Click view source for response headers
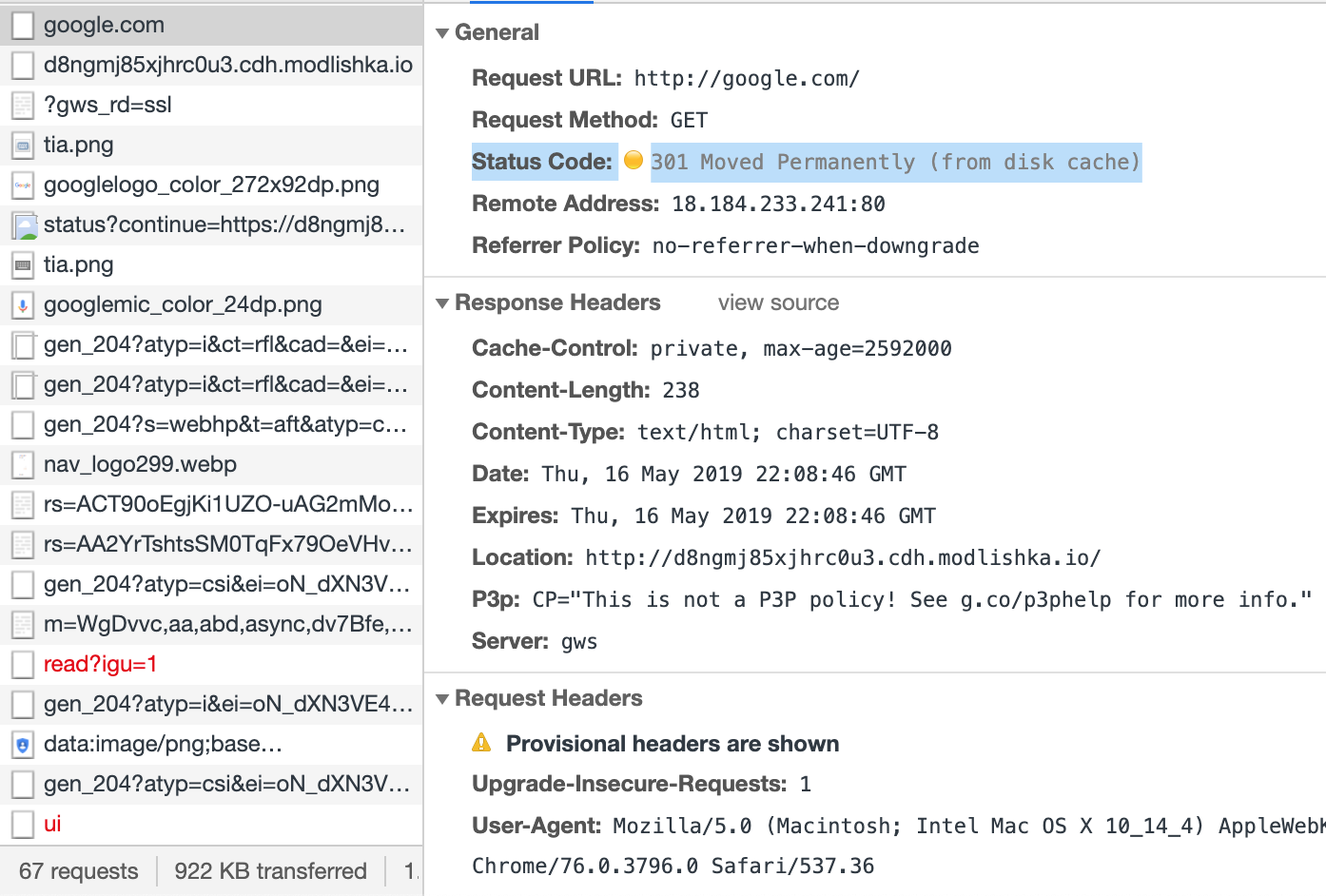The height and width of the screenshot is (896, 1326). (778, 302)
